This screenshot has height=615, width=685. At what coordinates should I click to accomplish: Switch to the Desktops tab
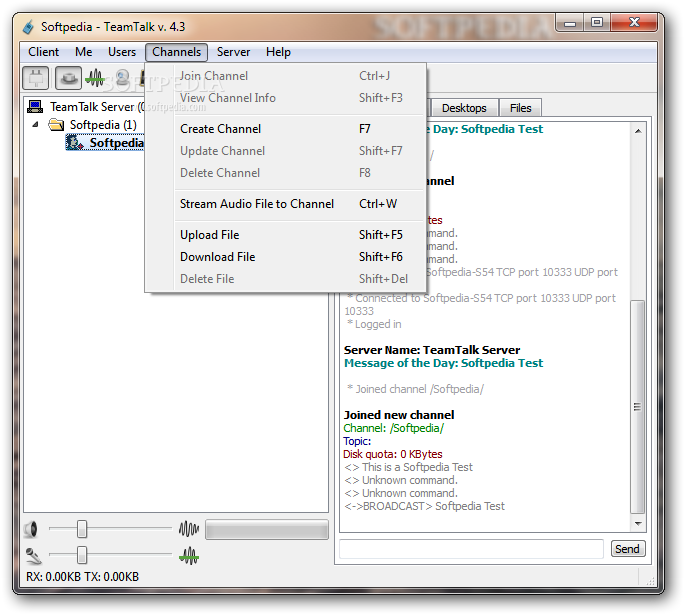(x=464, y=108)
